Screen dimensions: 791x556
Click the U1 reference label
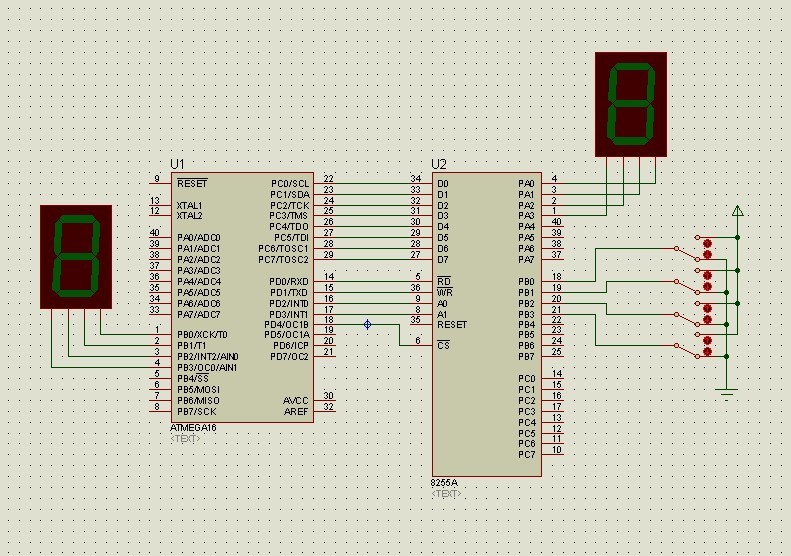click(x=178, y=163)
